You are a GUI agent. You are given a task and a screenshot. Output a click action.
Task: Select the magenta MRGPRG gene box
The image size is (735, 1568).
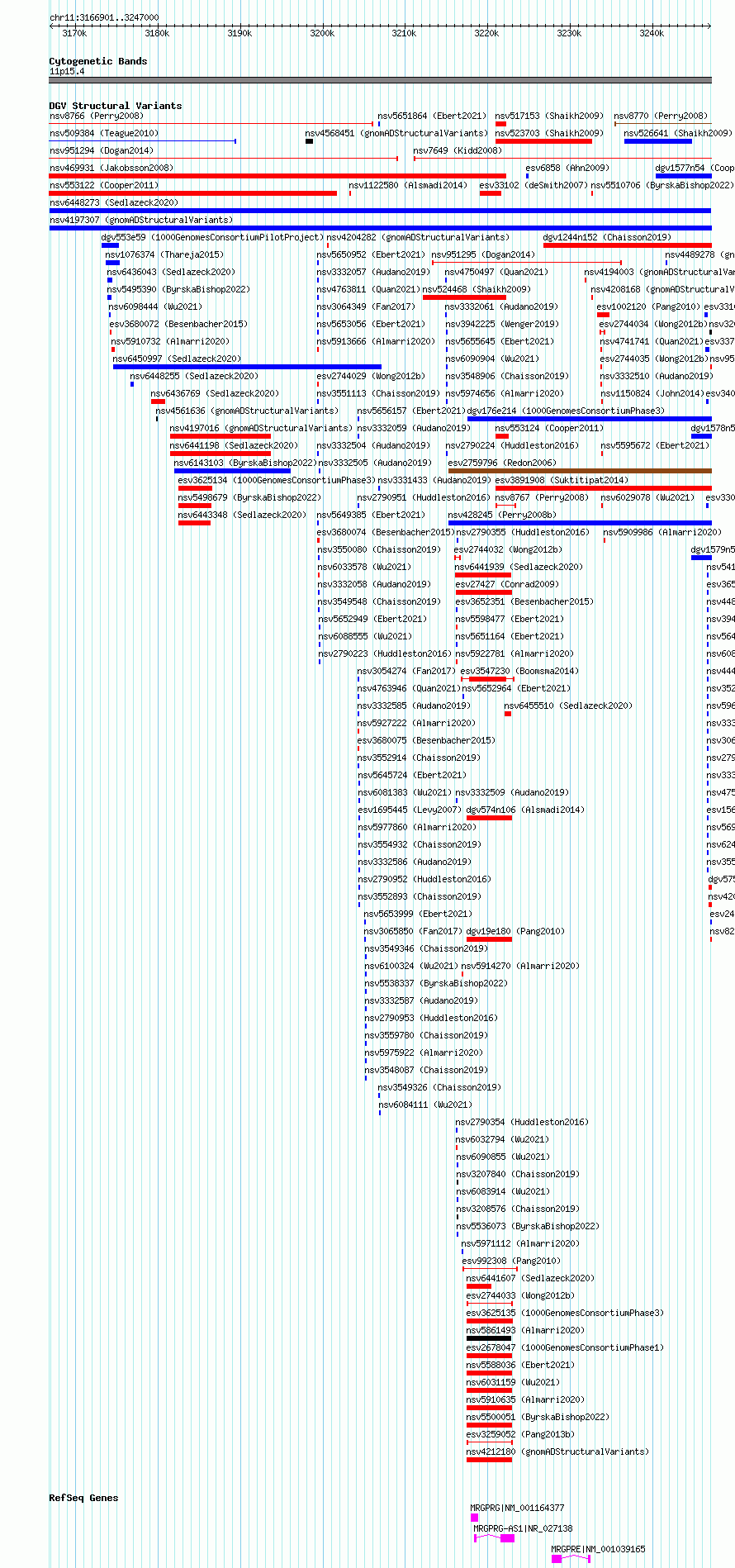point(474,1518)
